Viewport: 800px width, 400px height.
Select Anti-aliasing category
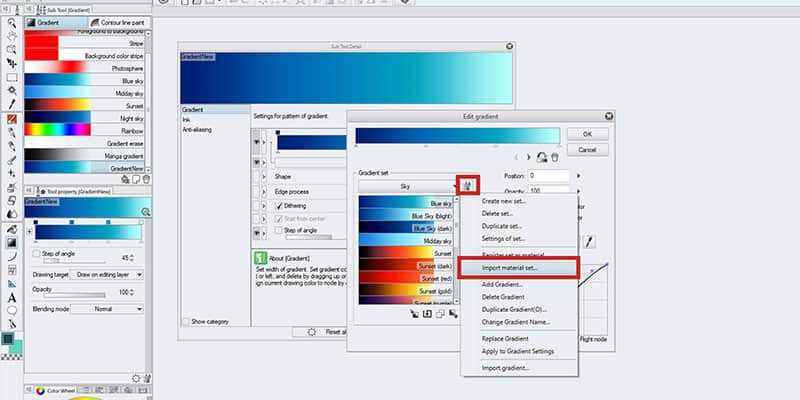197,130
